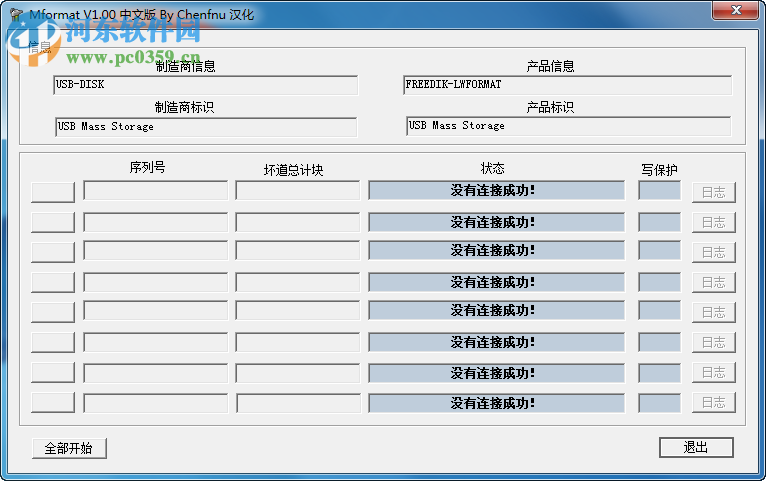Click the 产品标识 field with USB Mass Storage
Viewport: 766px width, 481px height.
(569, 126)
